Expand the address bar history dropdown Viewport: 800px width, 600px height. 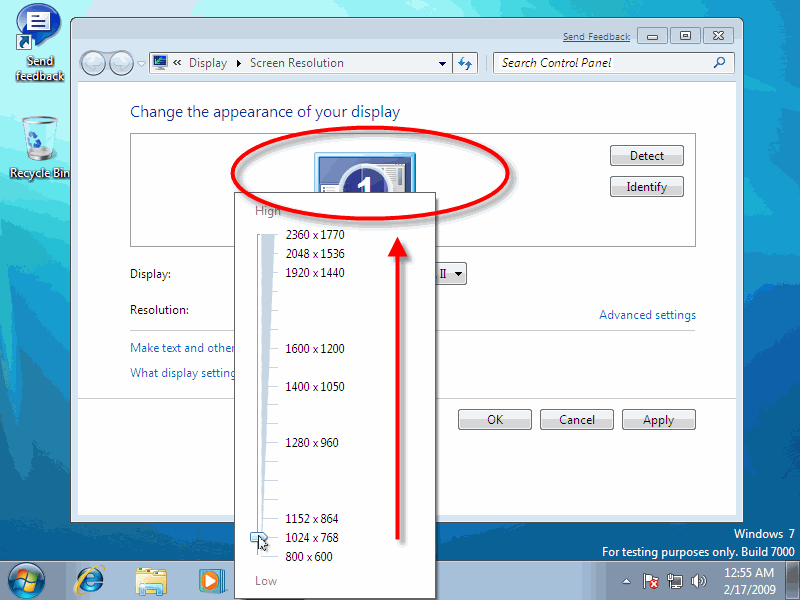[442, 62]
